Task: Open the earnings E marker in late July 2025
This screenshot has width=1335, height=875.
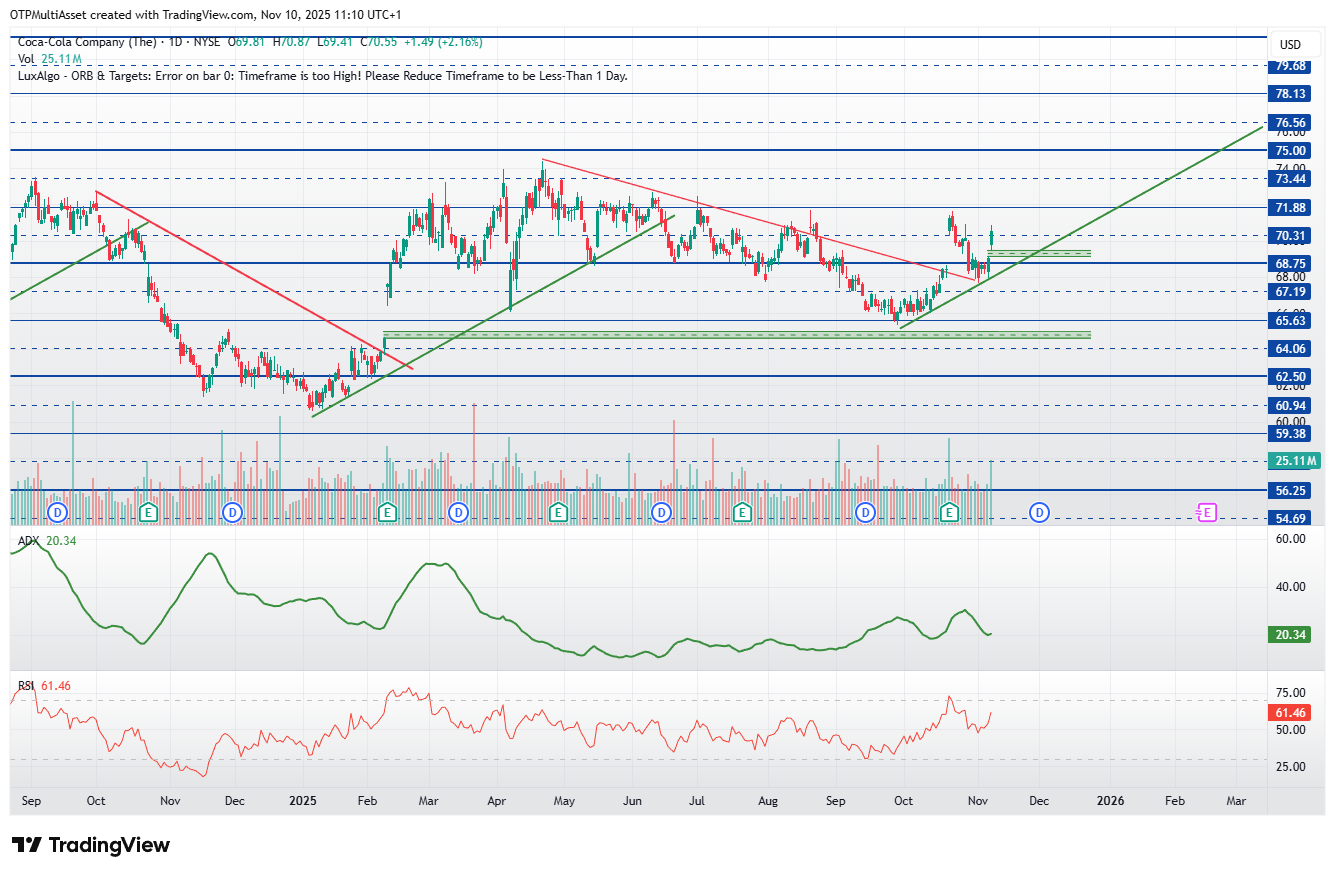Action: [742, 512]
